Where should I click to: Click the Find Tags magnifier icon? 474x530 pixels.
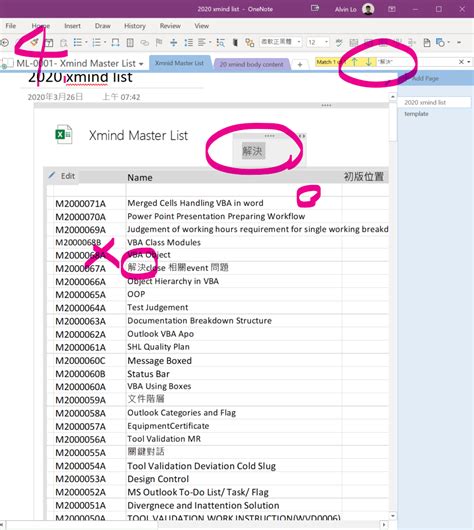click(220, 43)
